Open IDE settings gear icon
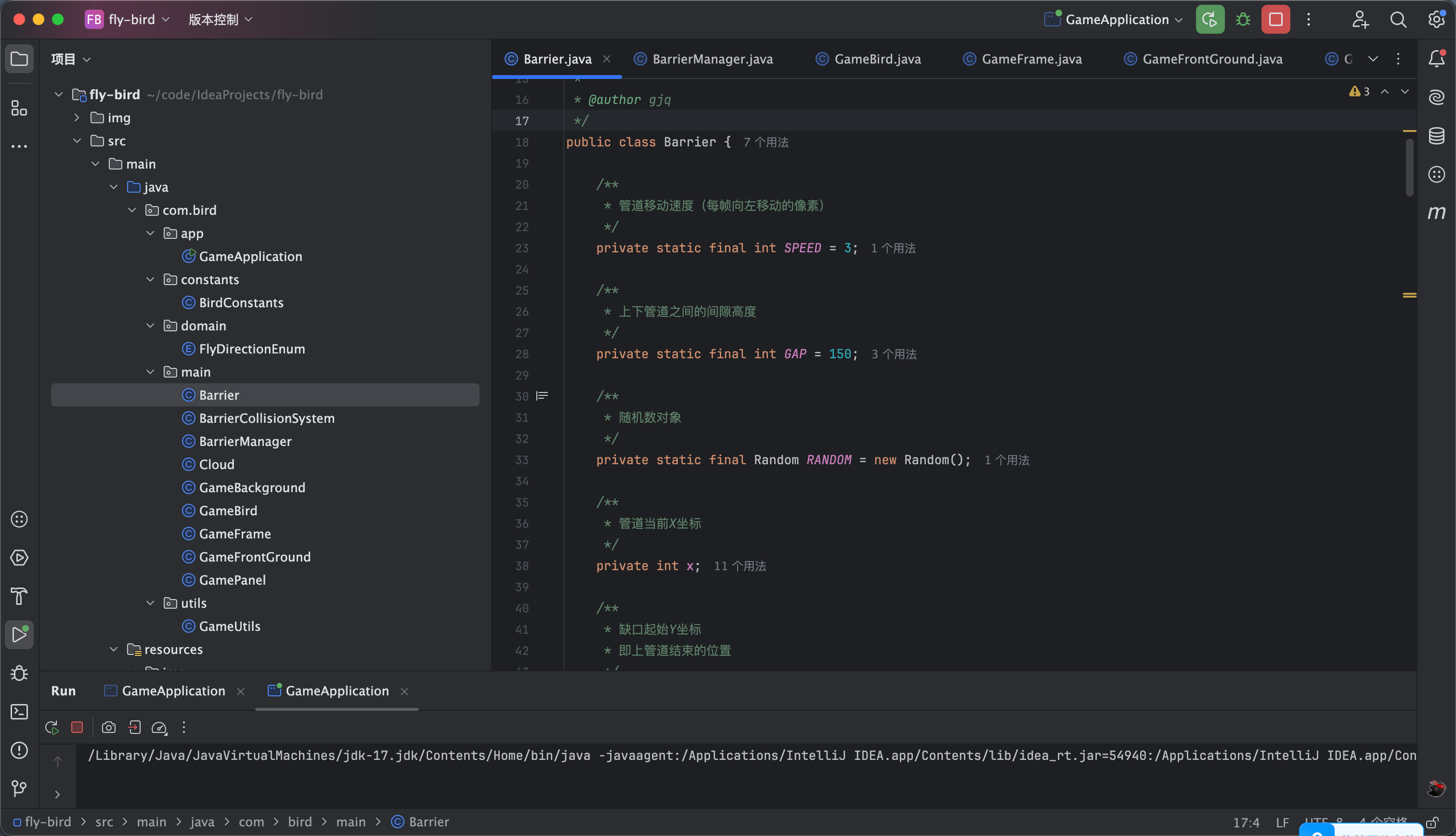 (1436, 20)
